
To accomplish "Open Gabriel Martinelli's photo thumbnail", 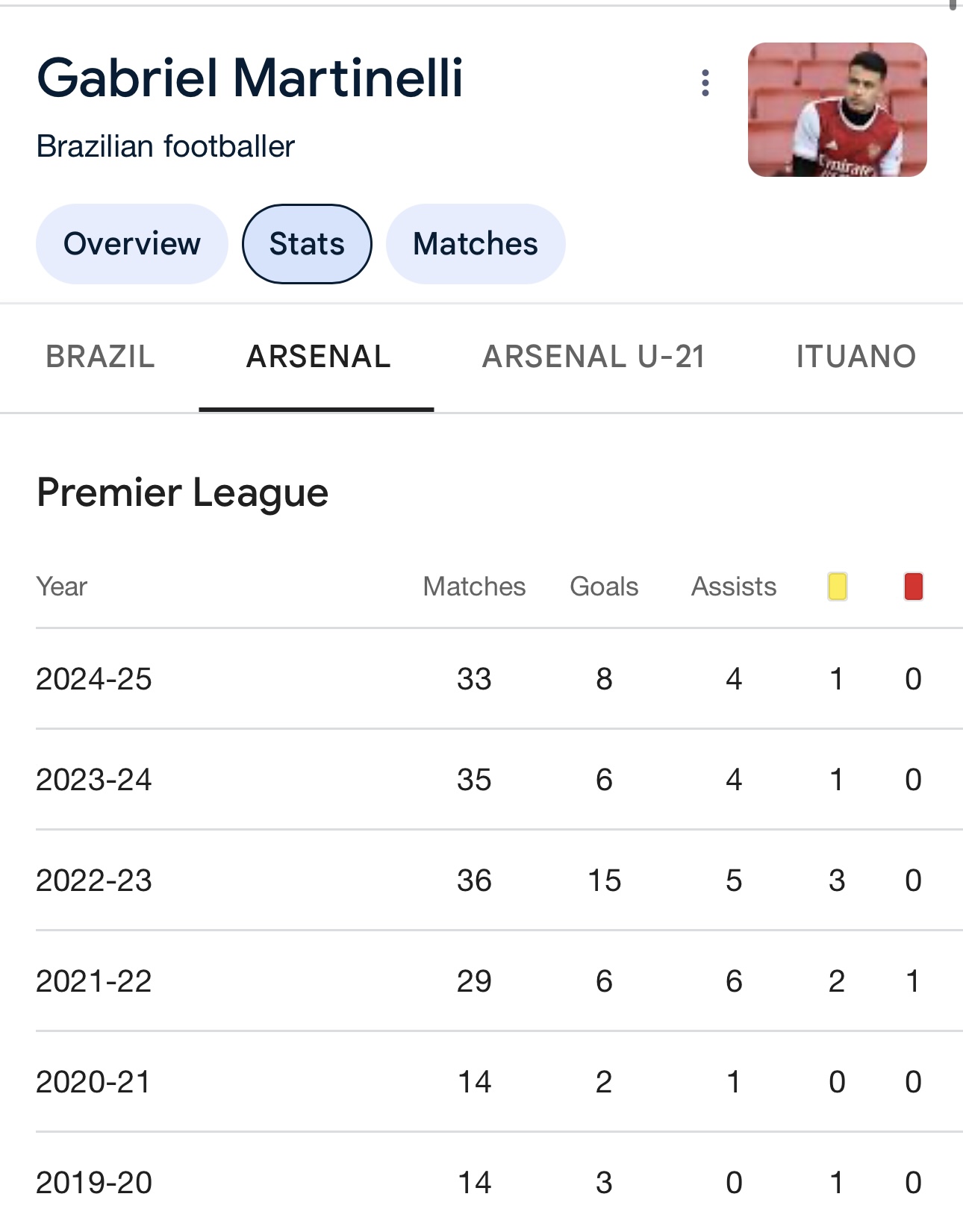I will [x=837, y=110].
